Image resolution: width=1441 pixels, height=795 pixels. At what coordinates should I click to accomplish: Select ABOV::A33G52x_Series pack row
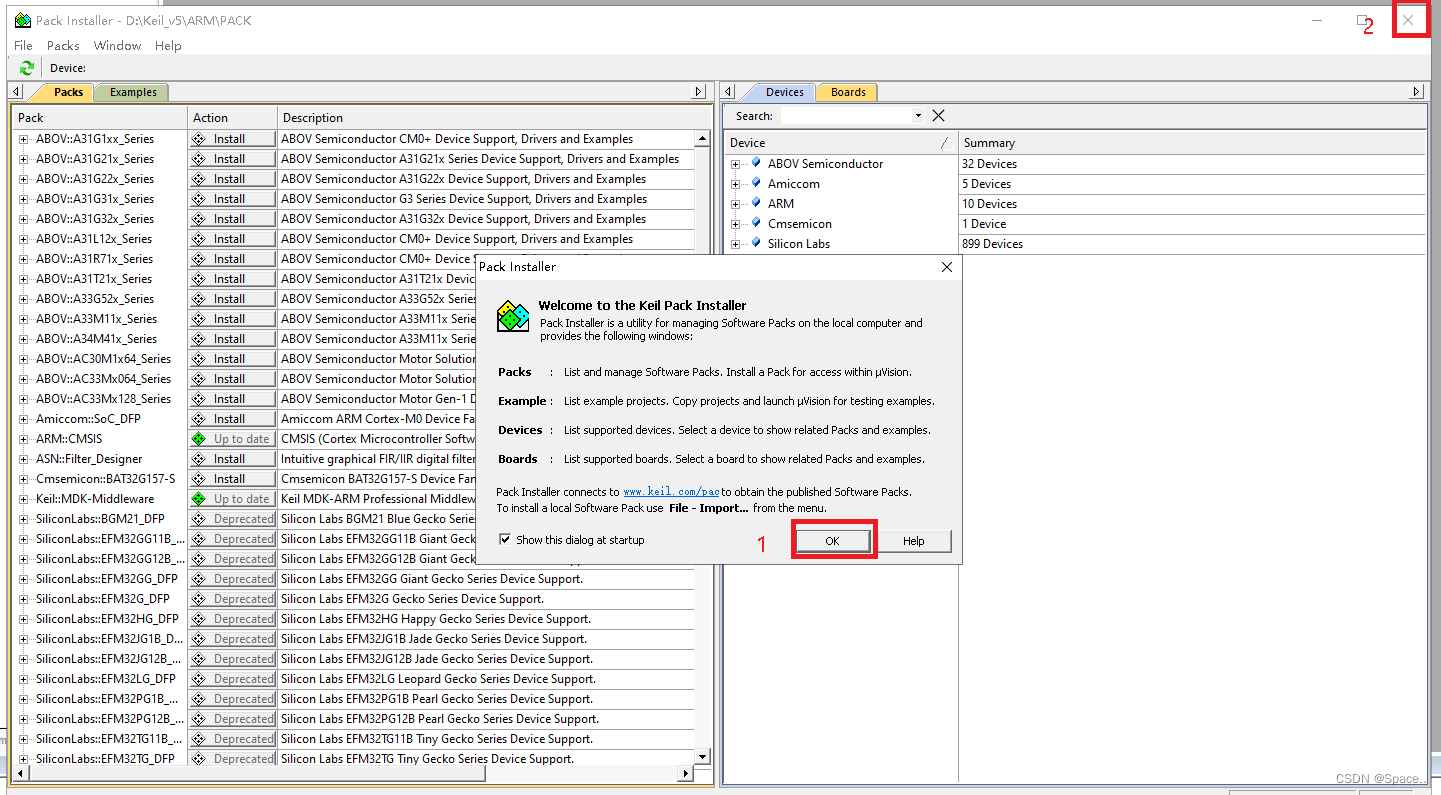(95, 299)
